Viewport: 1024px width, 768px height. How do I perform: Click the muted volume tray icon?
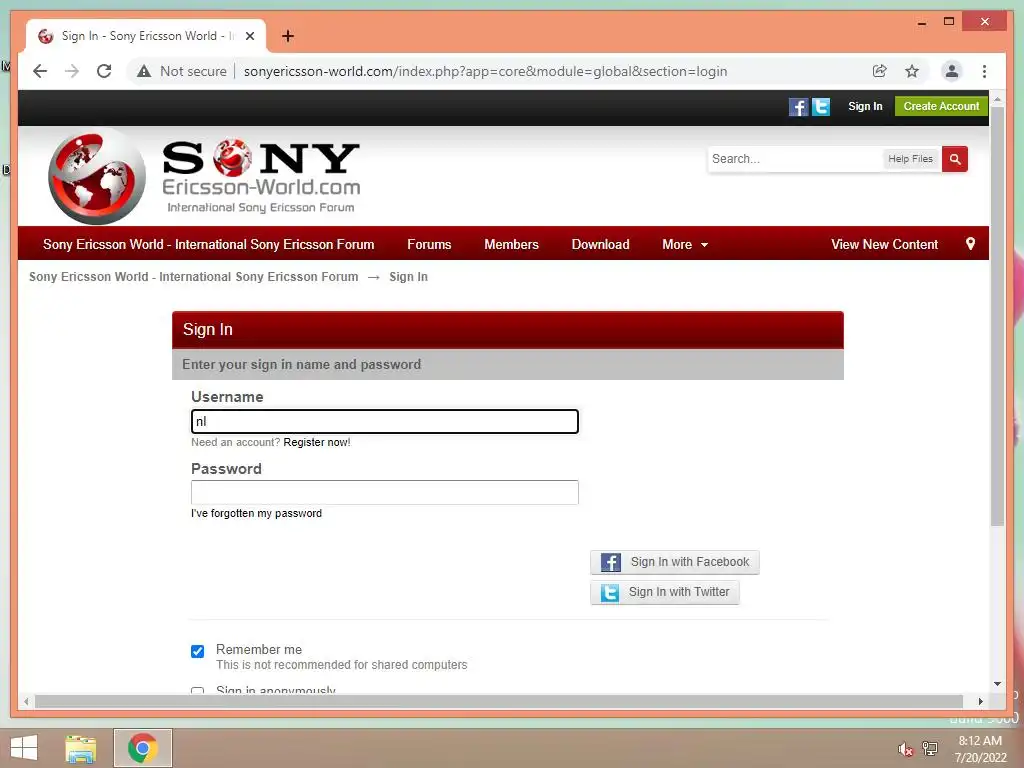(x=905, y=749)
